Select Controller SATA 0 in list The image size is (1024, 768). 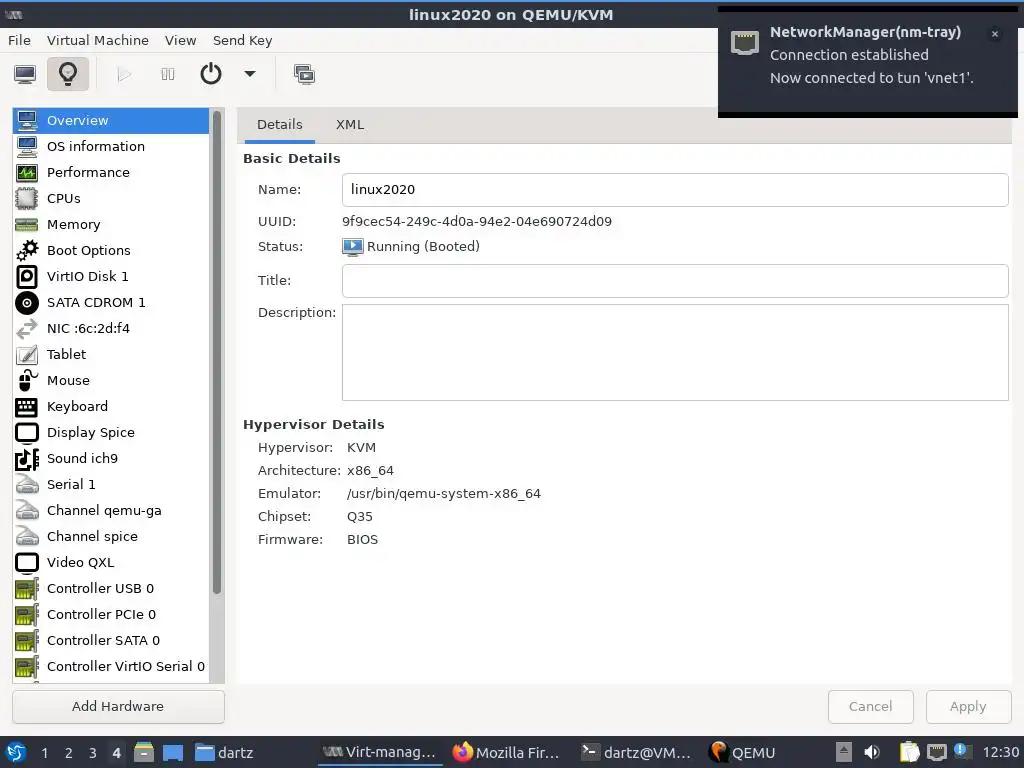tap(111, 641)
